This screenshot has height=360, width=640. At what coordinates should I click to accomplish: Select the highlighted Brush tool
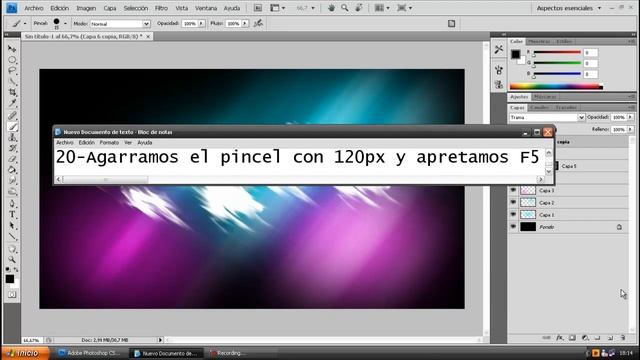12,127
